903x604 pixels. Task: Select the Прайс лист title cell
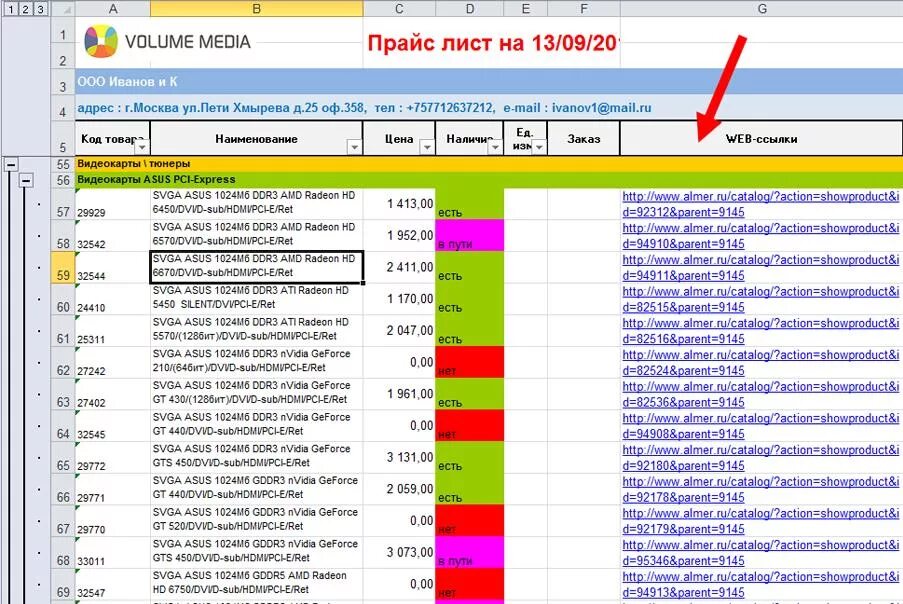pos(491,43)
